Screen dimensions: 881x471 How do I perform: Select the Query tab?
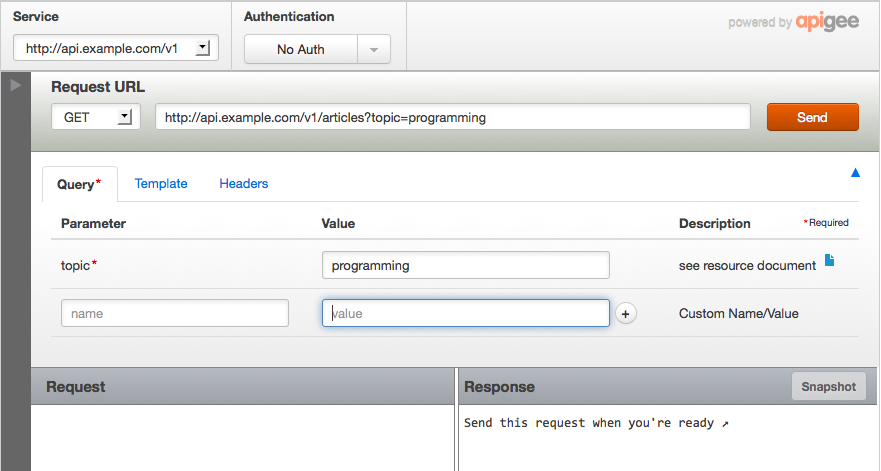tap(80, 184)
